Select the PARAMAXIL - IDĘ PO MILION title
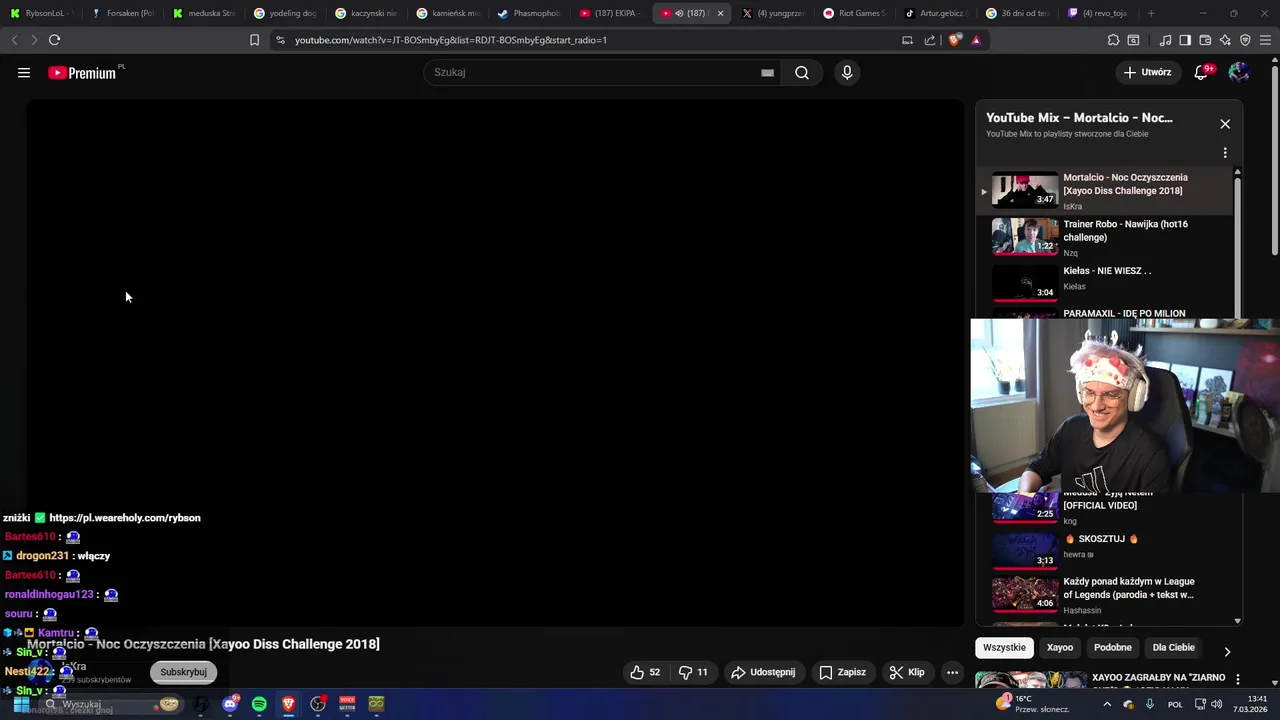 [1124, 313]
